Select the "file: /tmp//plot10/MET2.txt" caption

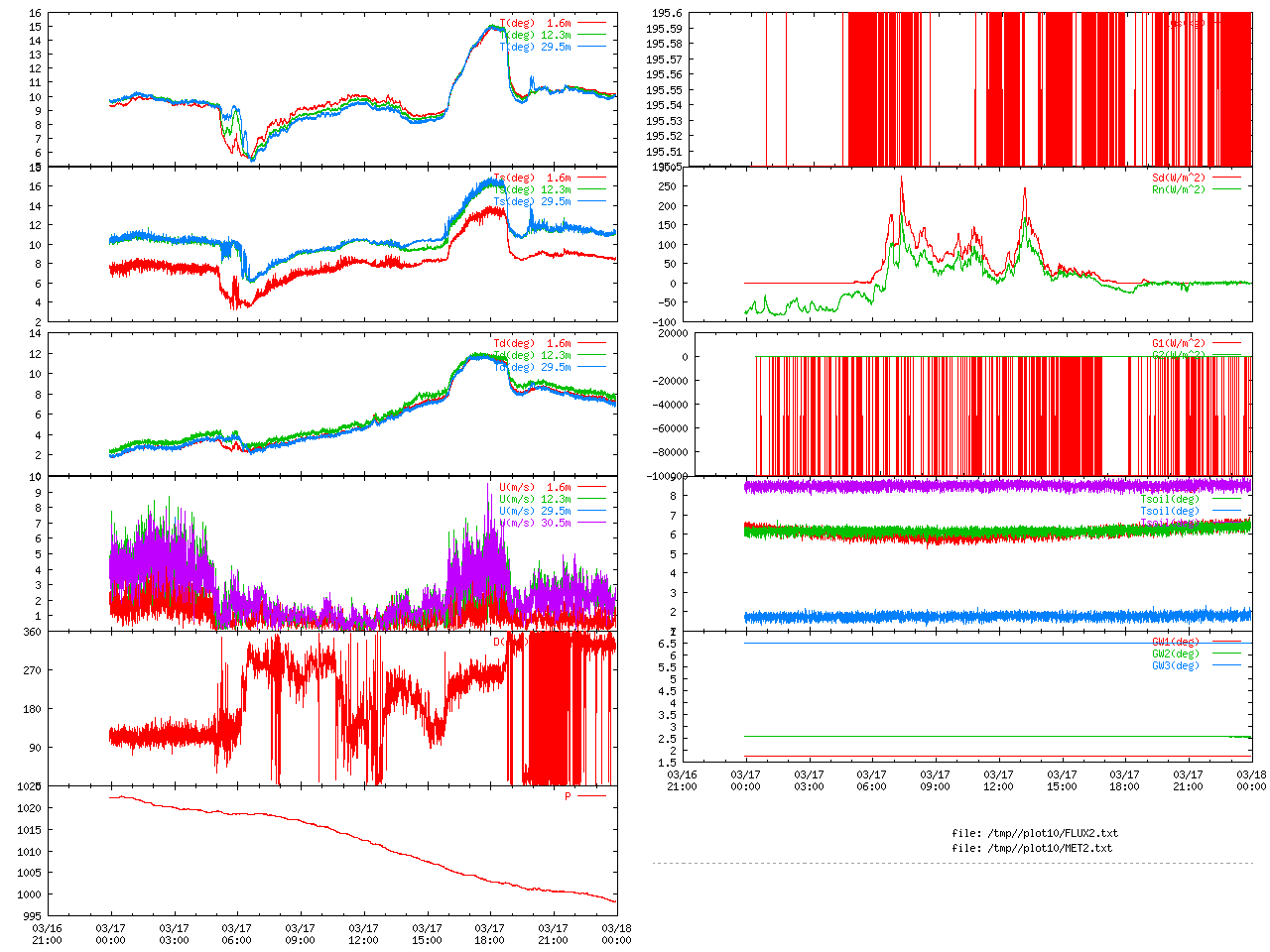tap(1032, 849)
